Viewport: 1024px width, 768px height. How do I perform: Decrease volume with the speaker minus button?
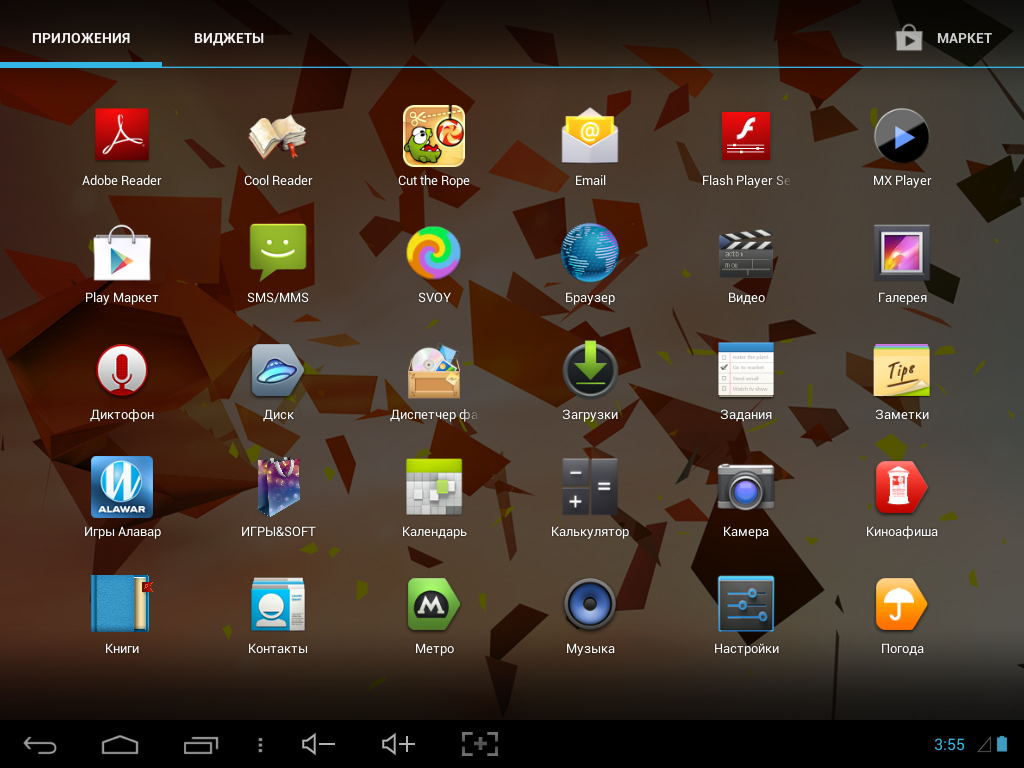coord(318,744)
